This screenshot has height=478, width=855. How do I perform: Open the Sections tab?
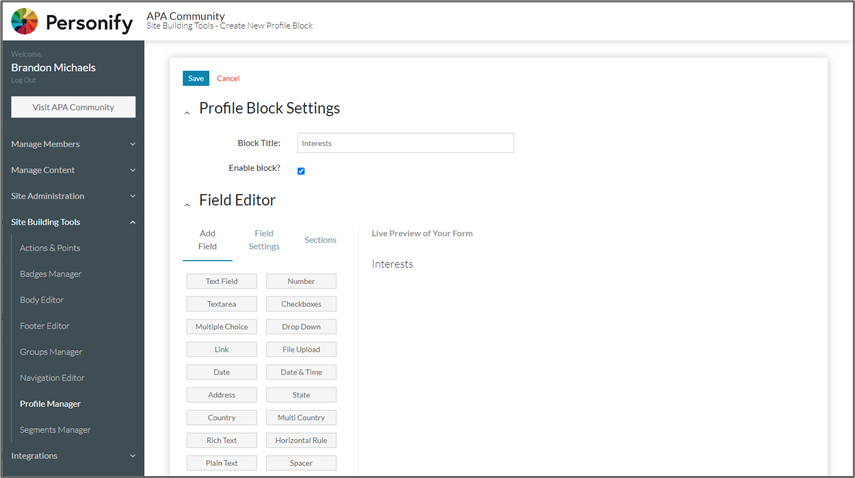(x=320, y=240)
